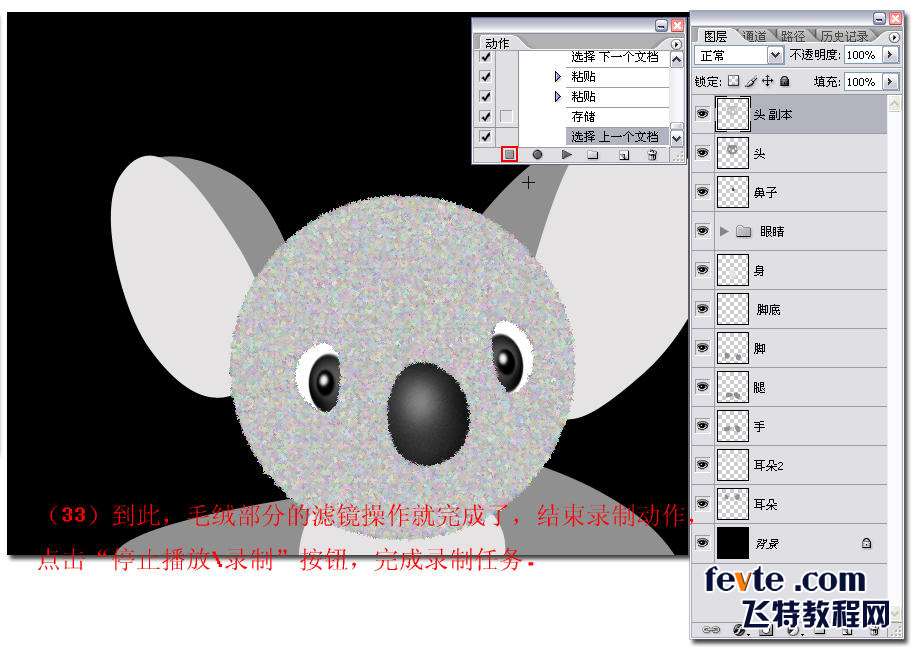The height and width of the screenshot is (652, 916).
Task: Click the Actions panel trash icon
Action: click(x=653, y=155)
